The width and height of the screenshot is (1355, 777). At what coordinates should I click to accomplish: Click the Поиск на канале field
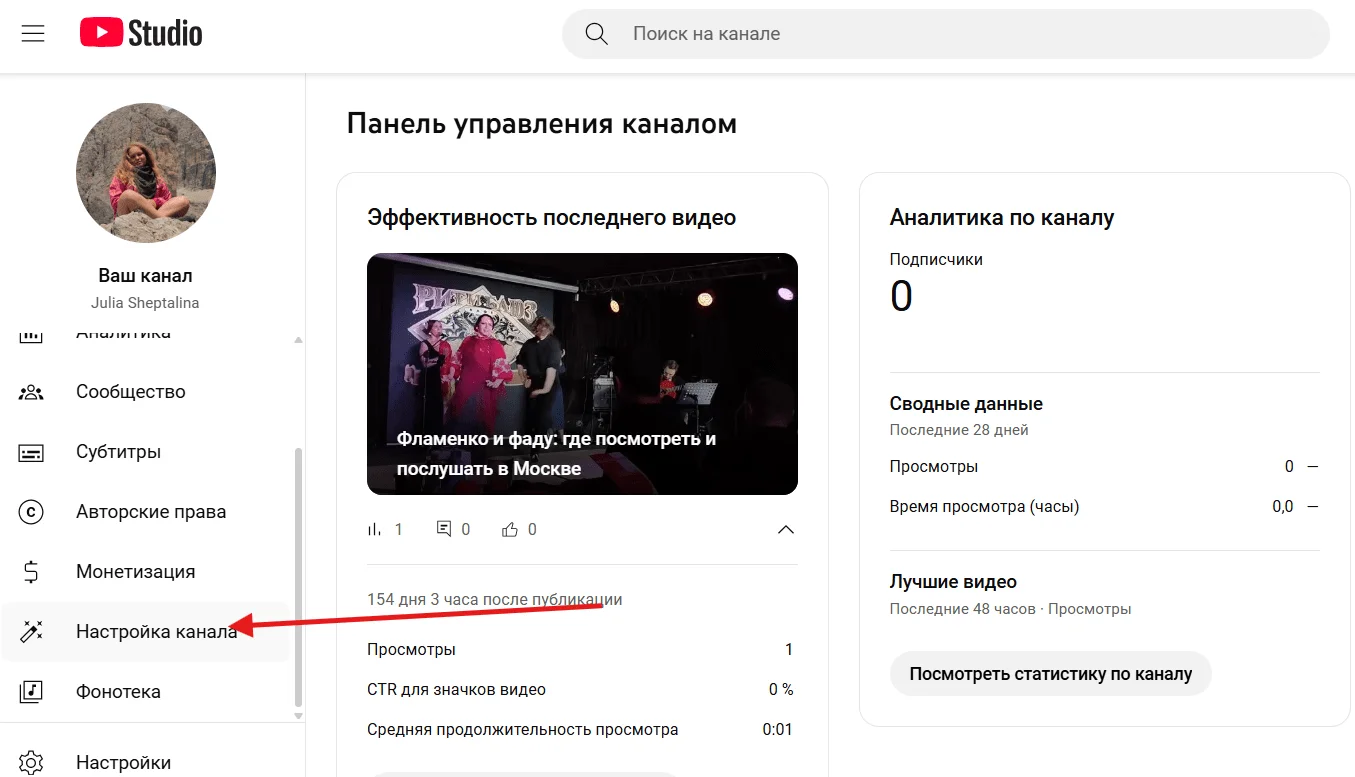pyautogui.click(x=945, y=34)
